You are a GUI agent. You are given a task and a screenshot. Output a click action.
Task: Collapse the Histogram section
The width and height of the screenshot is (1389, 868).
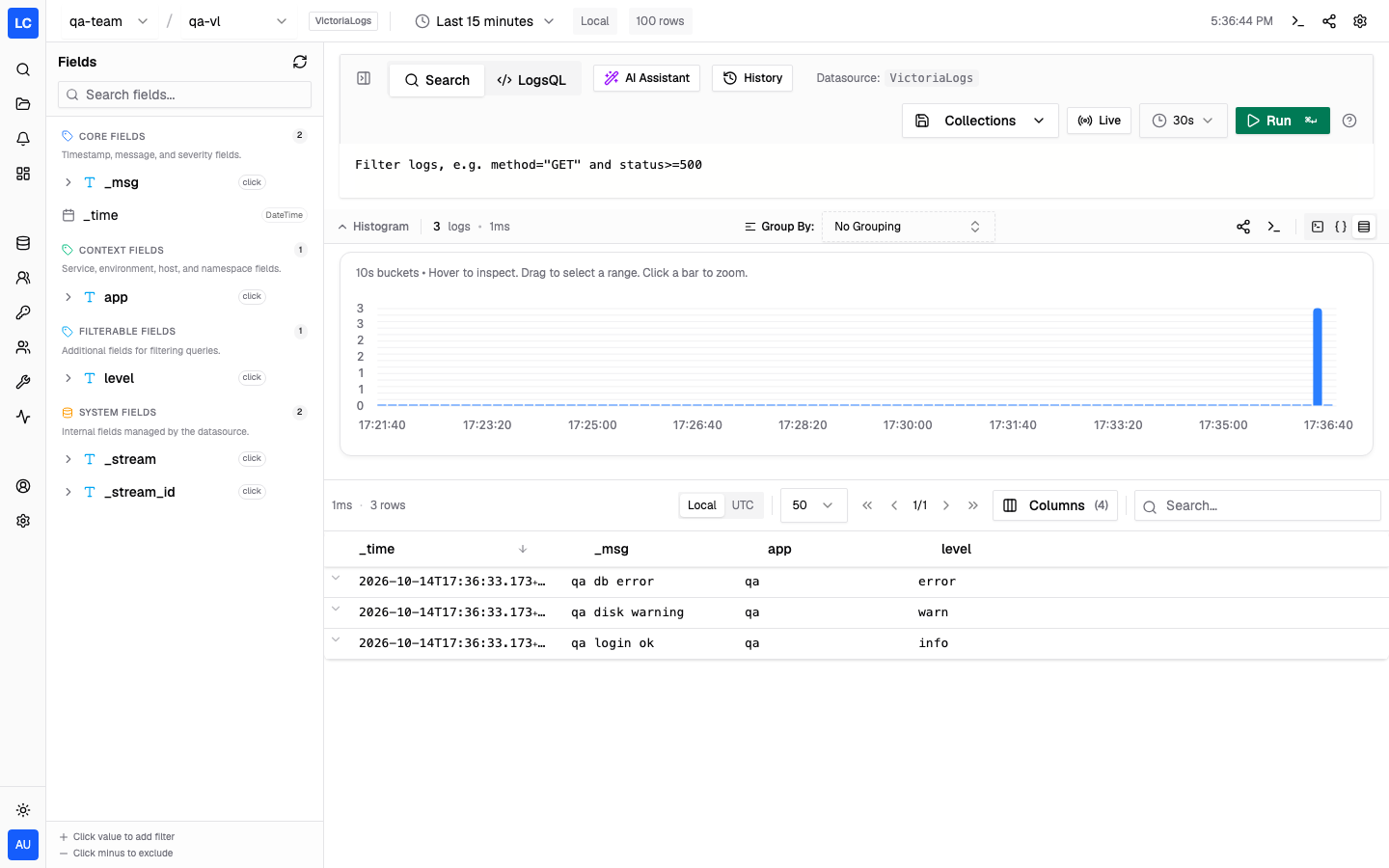[373, 227]
